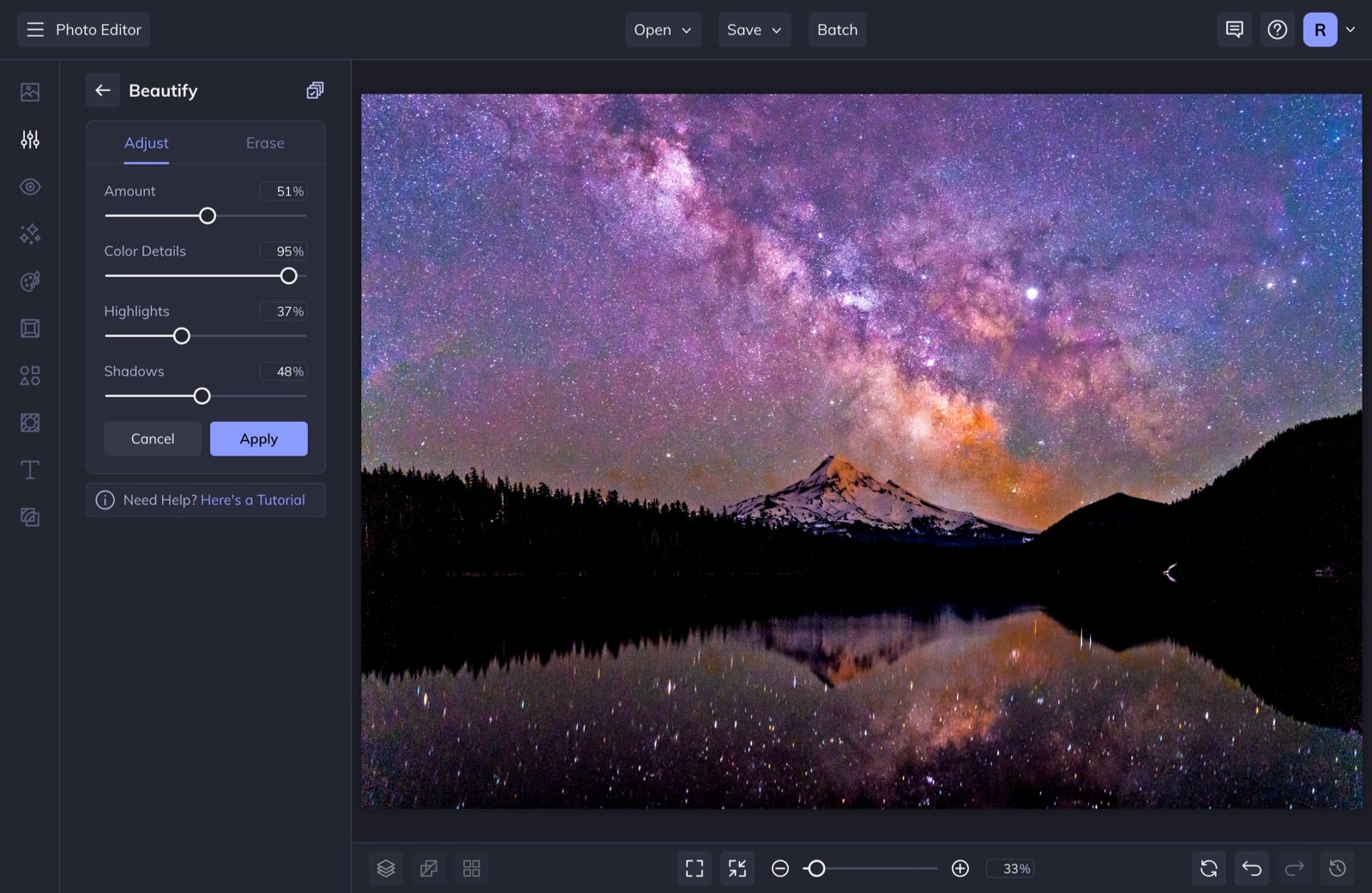Undo the last edit

pos(1251,868)
